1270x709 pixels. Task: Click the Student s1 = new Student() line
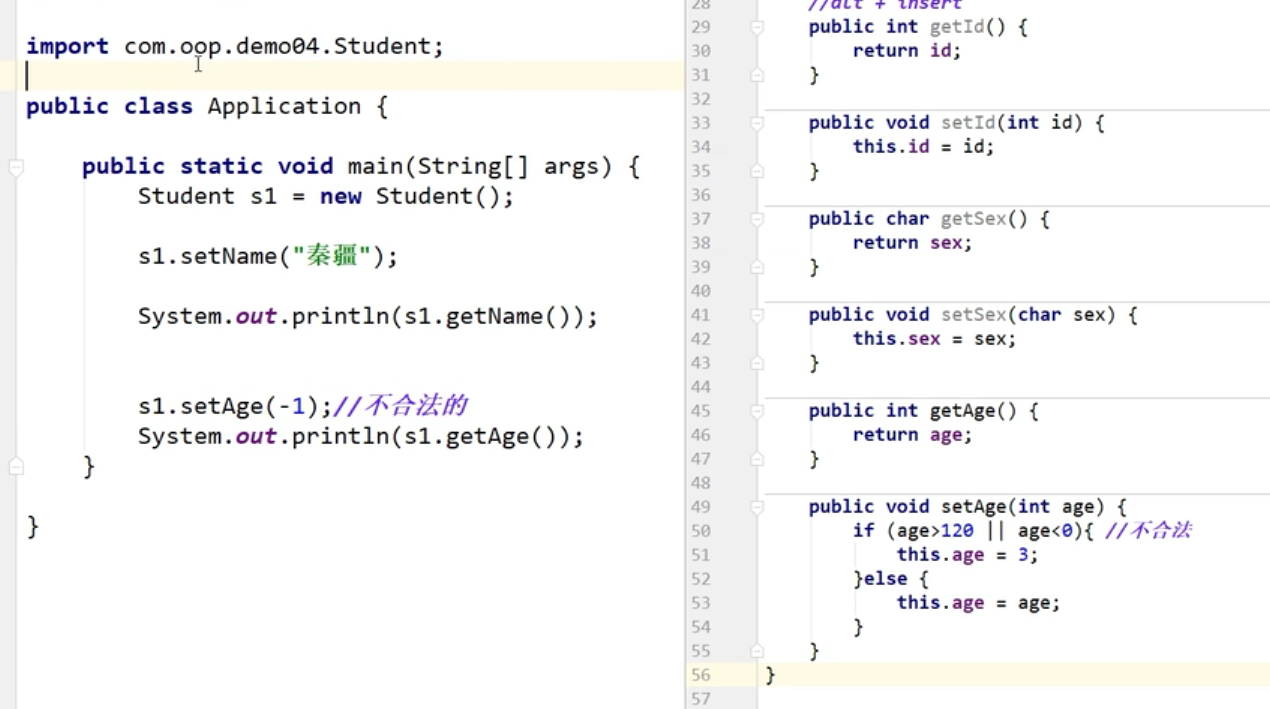pos(325,196)
